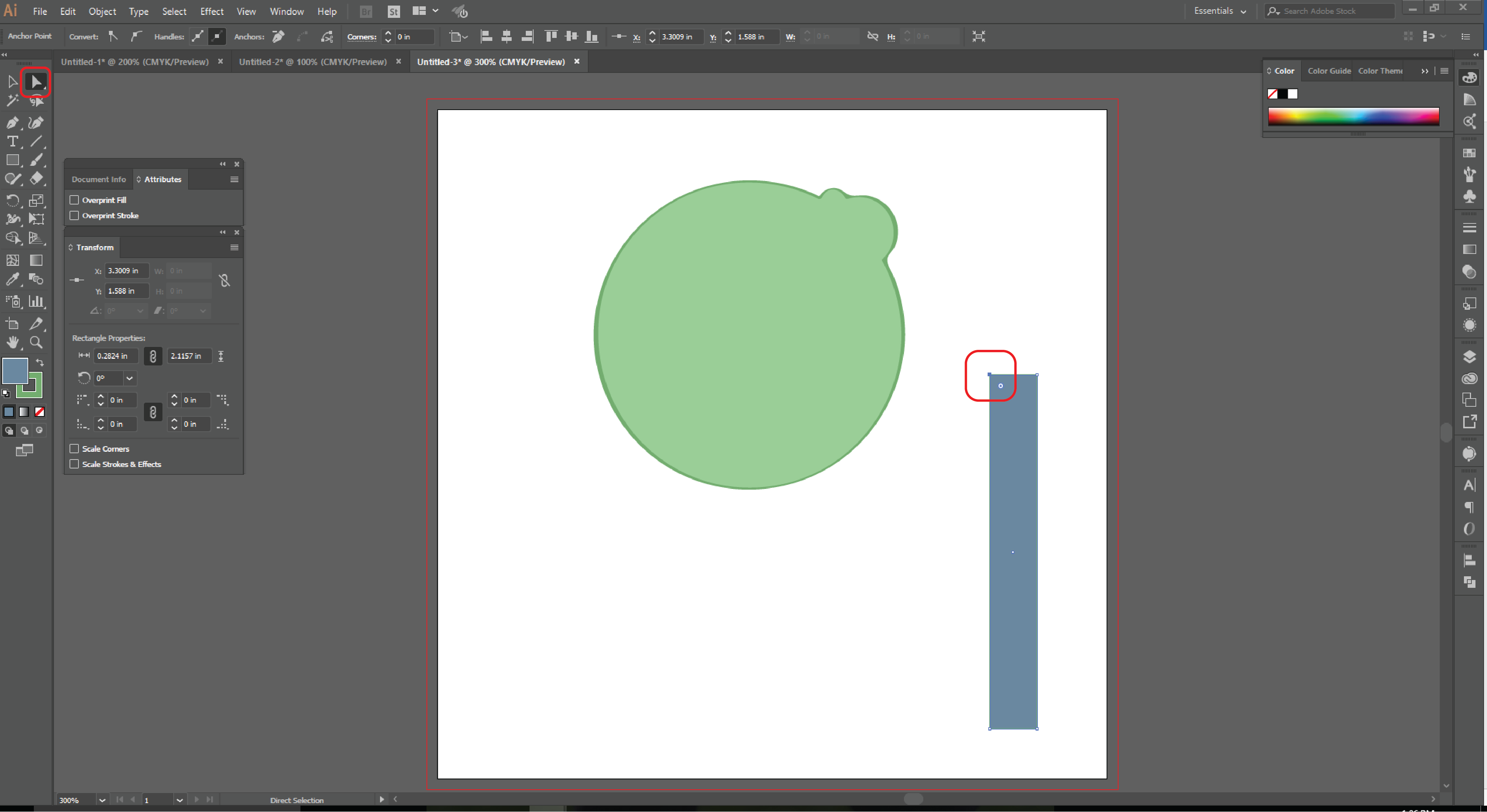Select the Scale tool

point(36,200)
